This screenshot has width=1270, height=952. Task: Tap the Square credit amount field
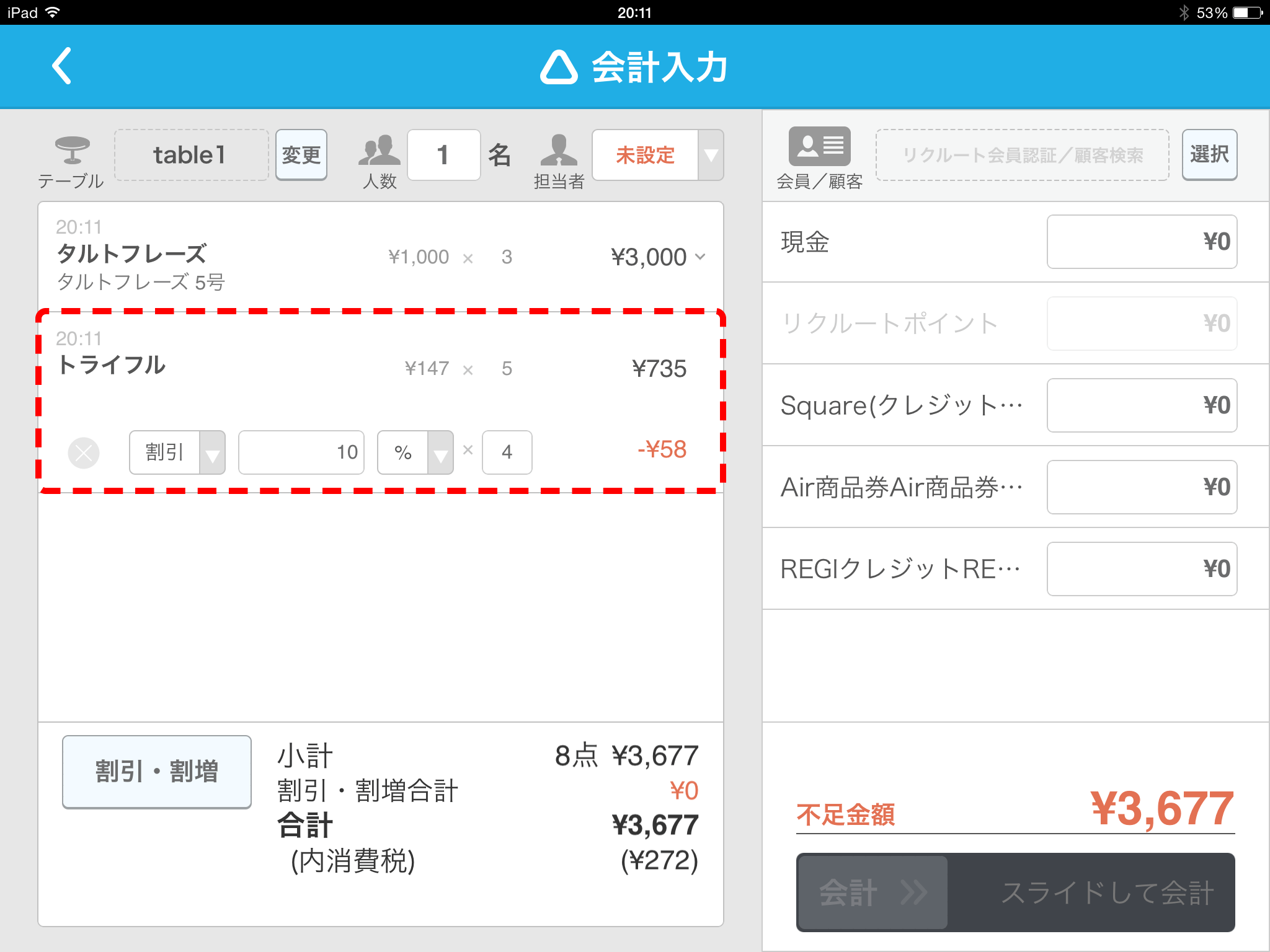tap(1141, 405)
